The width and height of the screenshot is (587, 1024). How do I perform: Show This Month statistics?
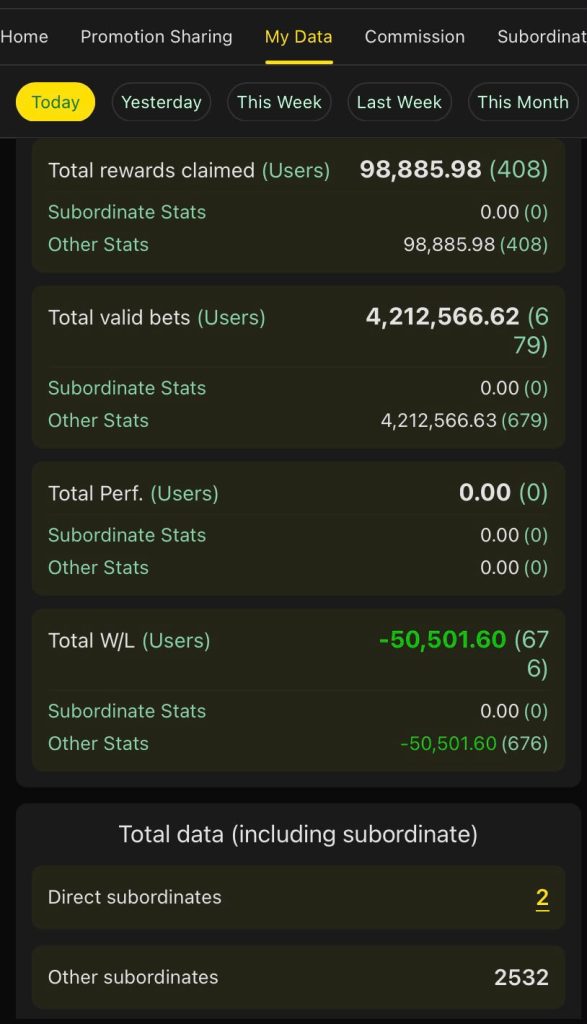[523, 102]
